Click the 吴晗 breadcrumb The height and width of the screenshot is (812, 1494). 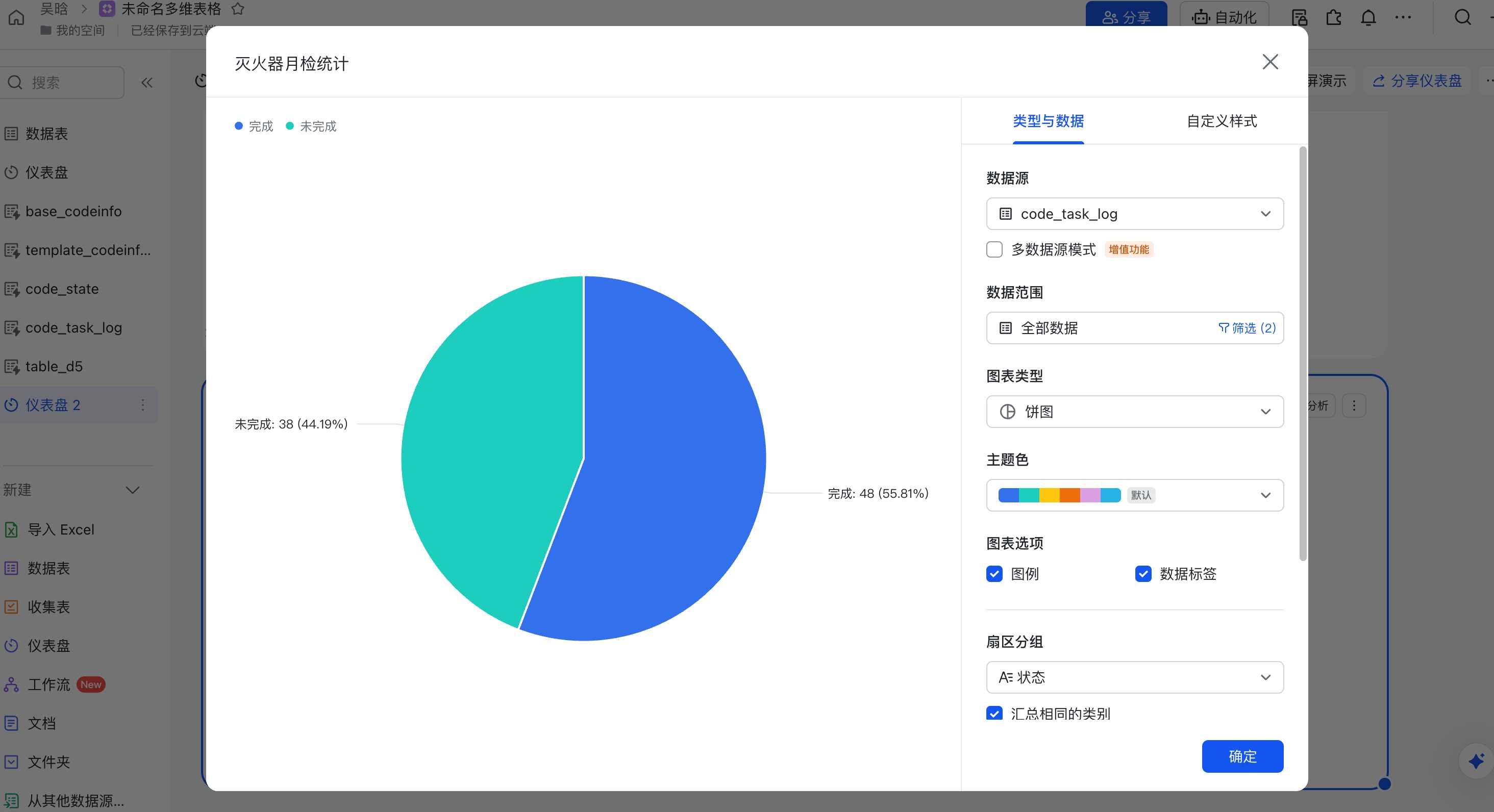54,9
